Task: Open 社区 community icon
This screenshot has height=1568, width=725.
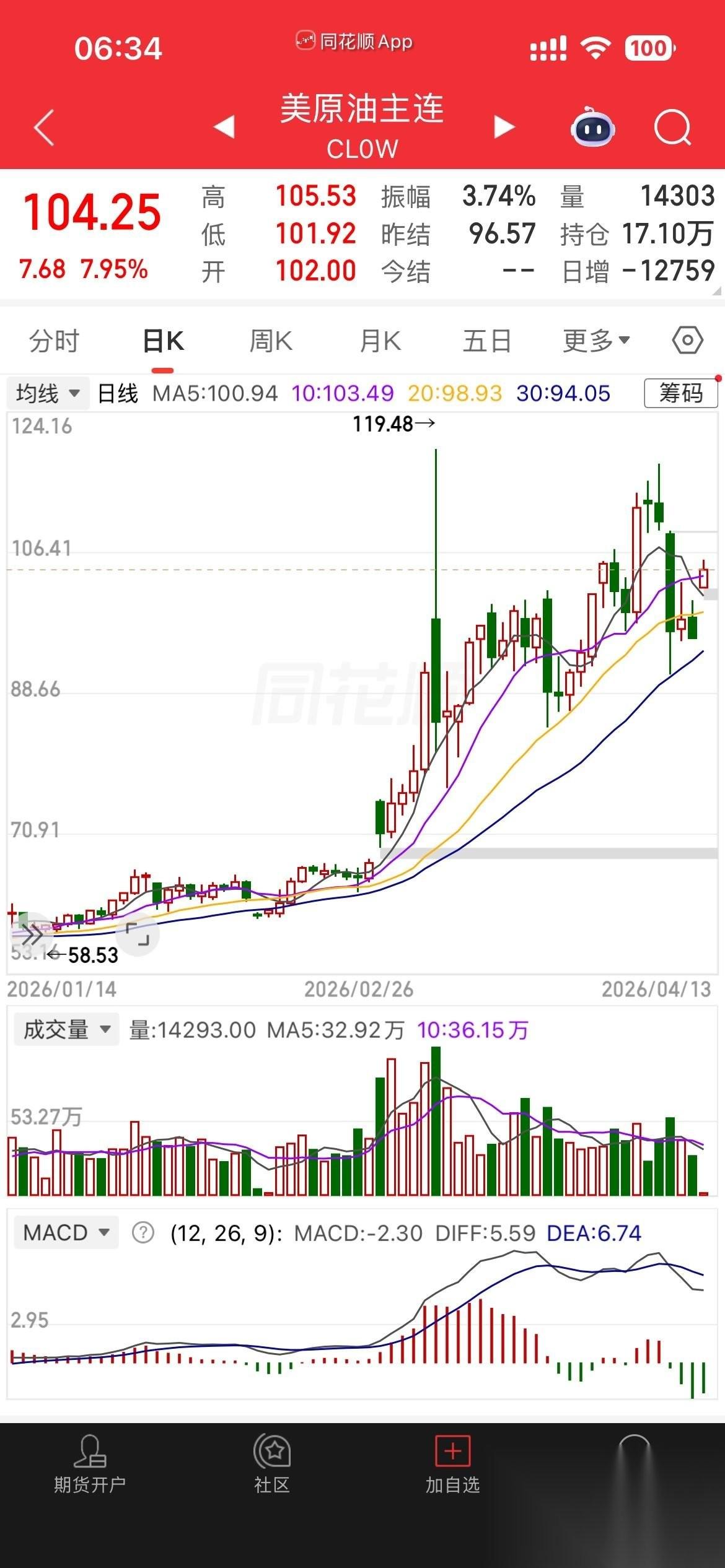Action: 272,1465
